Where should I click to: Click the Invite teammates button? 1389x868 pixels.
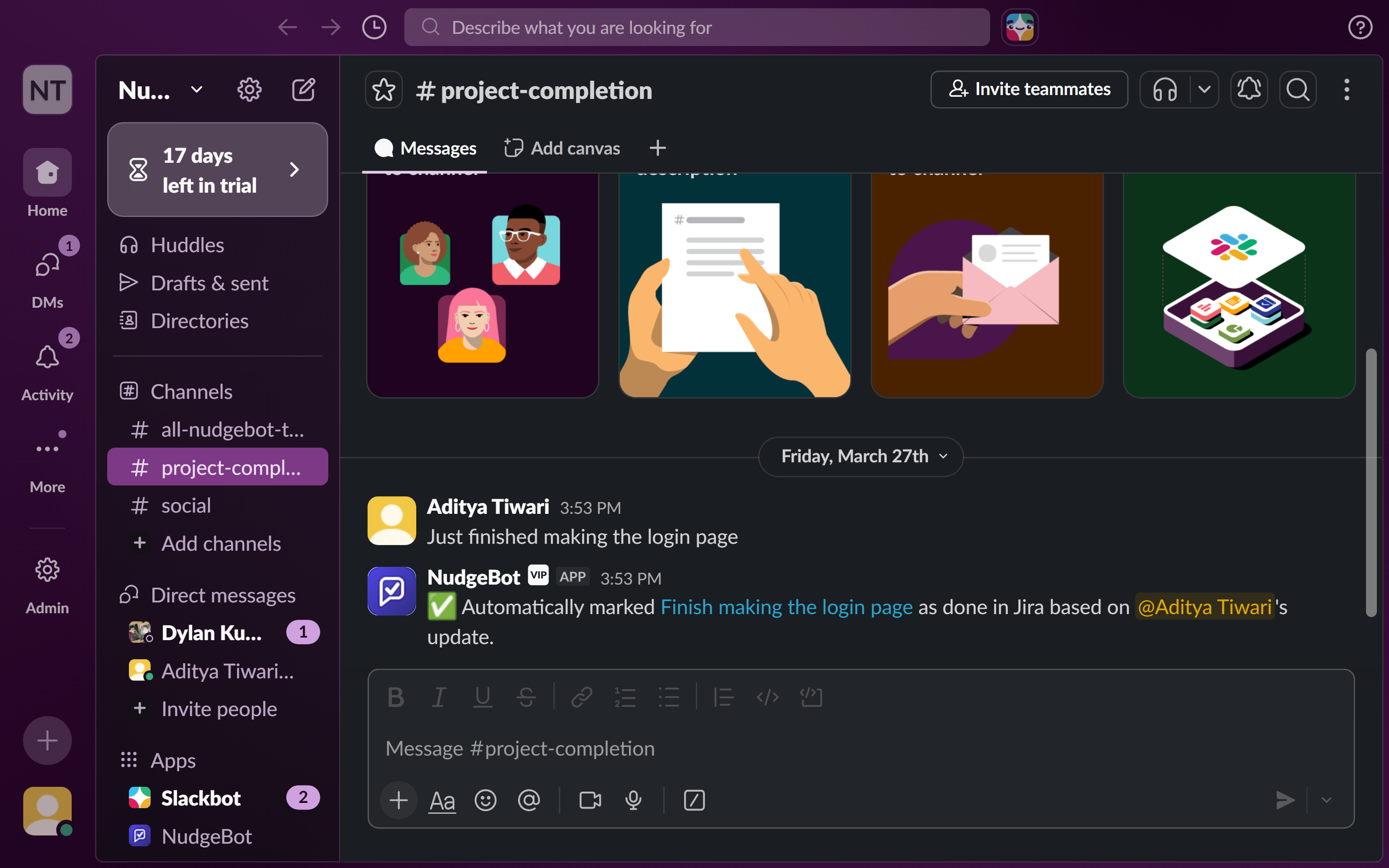(1029, 89)
